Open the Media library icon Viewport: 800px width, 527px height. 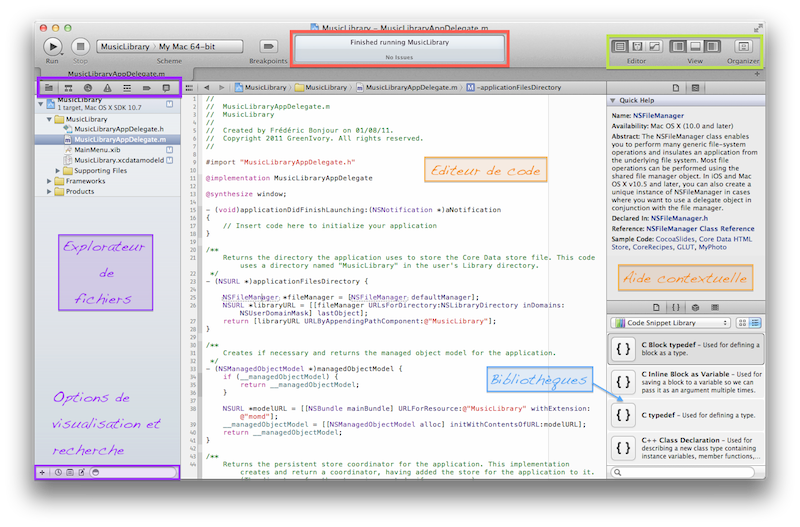(716, 306)
